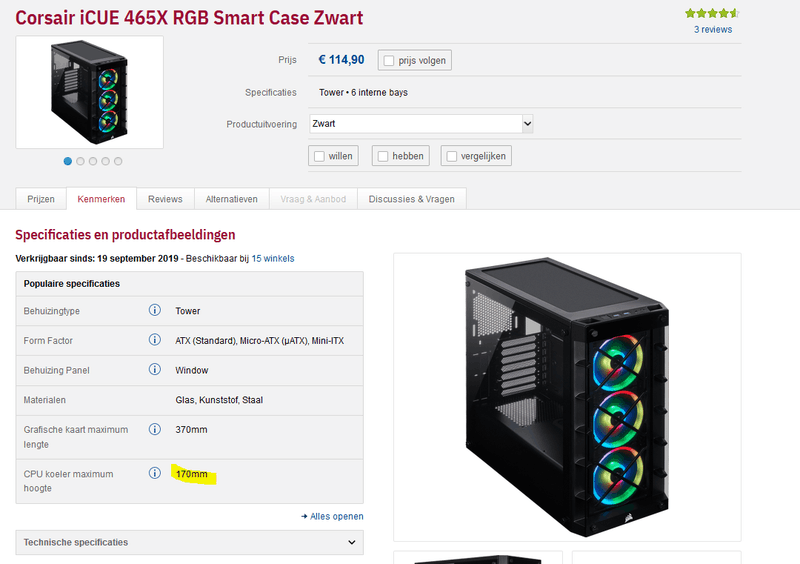Image resolution: width=800 pixels, height=564 pixels.
Task: Click the Corsair iCUE 465X product title
Action: pos(189,18)
